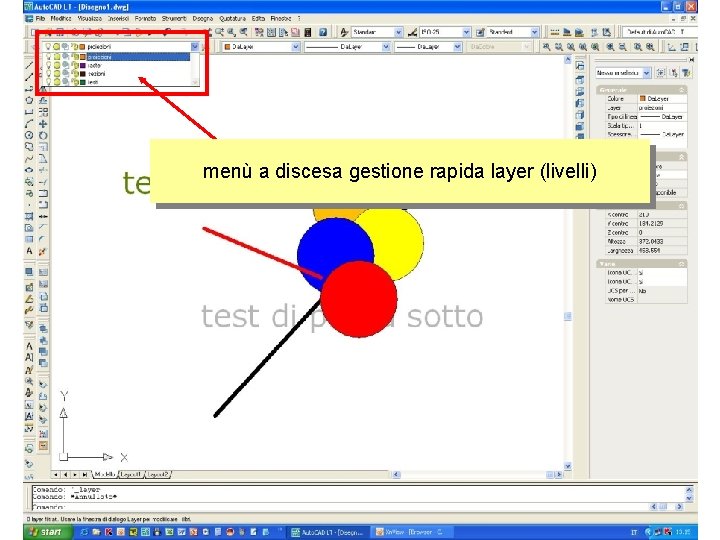Screen dimensions: 720x540
Task: Click the Dimension style icon beside ISO-25
Action: click(x=412, y=32)
